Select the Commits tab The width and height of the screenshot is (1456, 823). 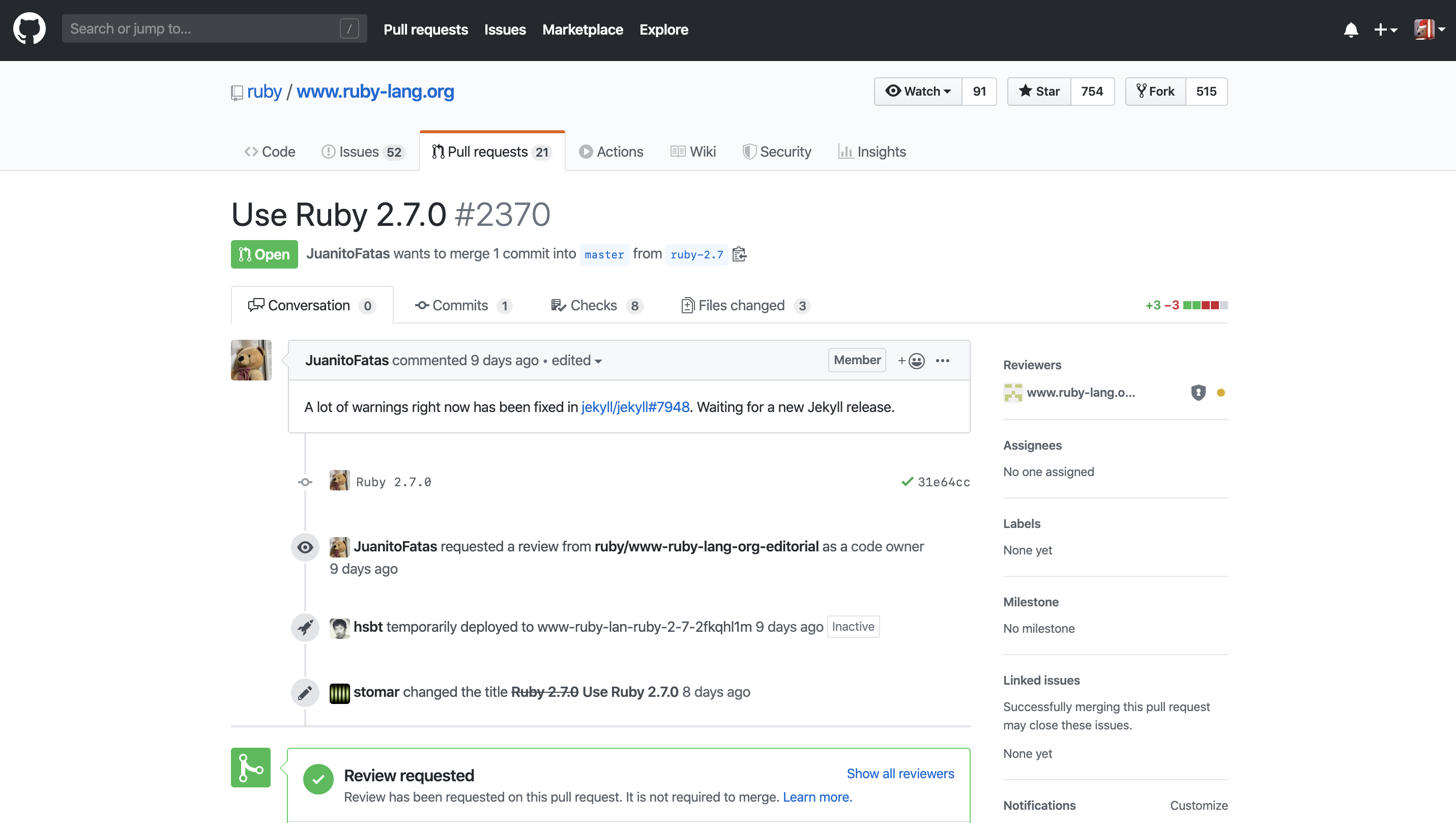(463, 305)
